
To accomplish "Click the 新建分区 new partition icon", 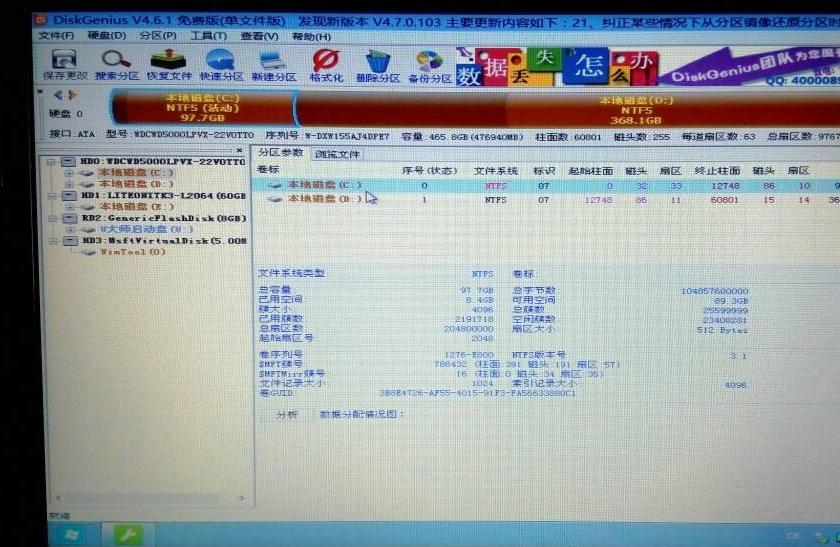I will pos(274,65).
